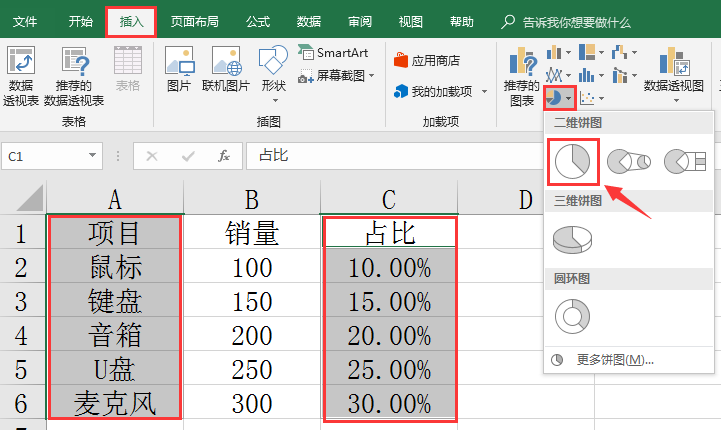Switch to the Home (开始) tab
Screen dimensions: 721x430
[80, 22]
